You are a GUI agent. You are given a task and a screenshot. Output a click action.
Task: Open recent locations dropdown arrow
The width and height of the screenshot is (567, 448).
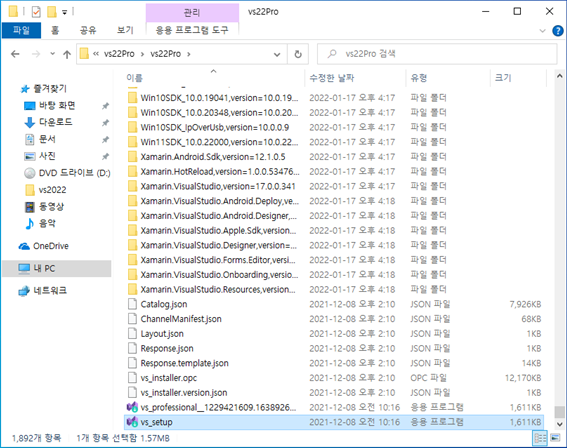(52, 54)
